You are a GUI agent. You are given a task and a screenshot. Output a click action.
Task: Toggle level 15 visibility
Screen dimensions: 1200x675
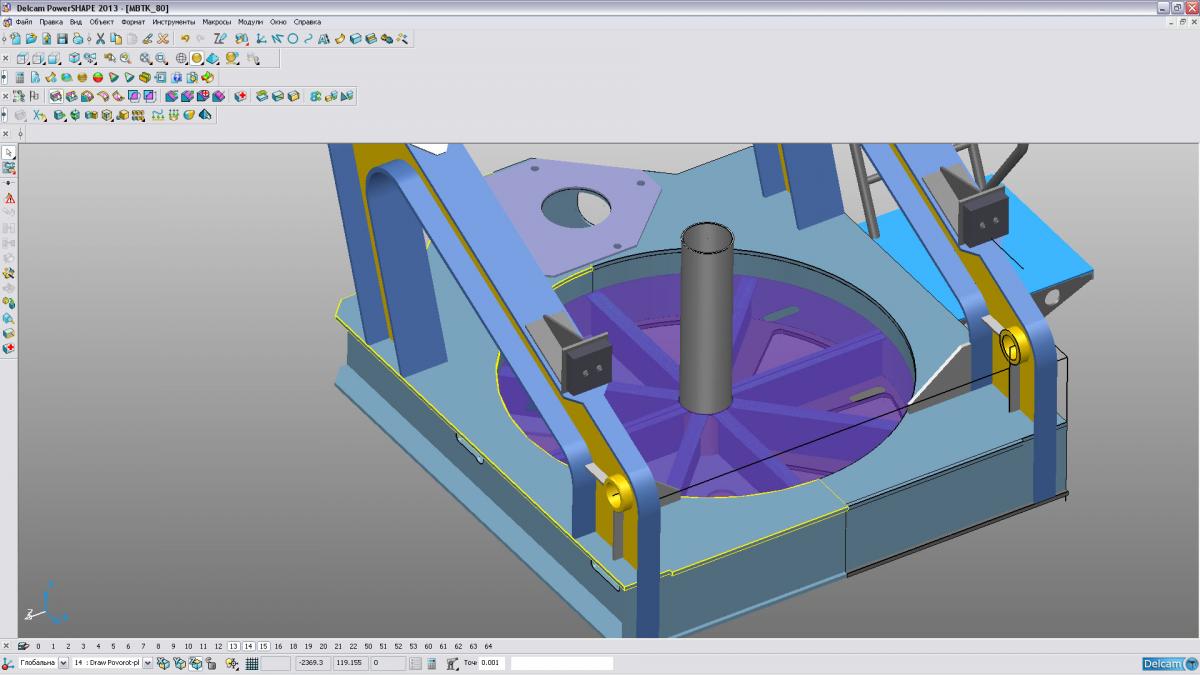(x=264, y=646)
